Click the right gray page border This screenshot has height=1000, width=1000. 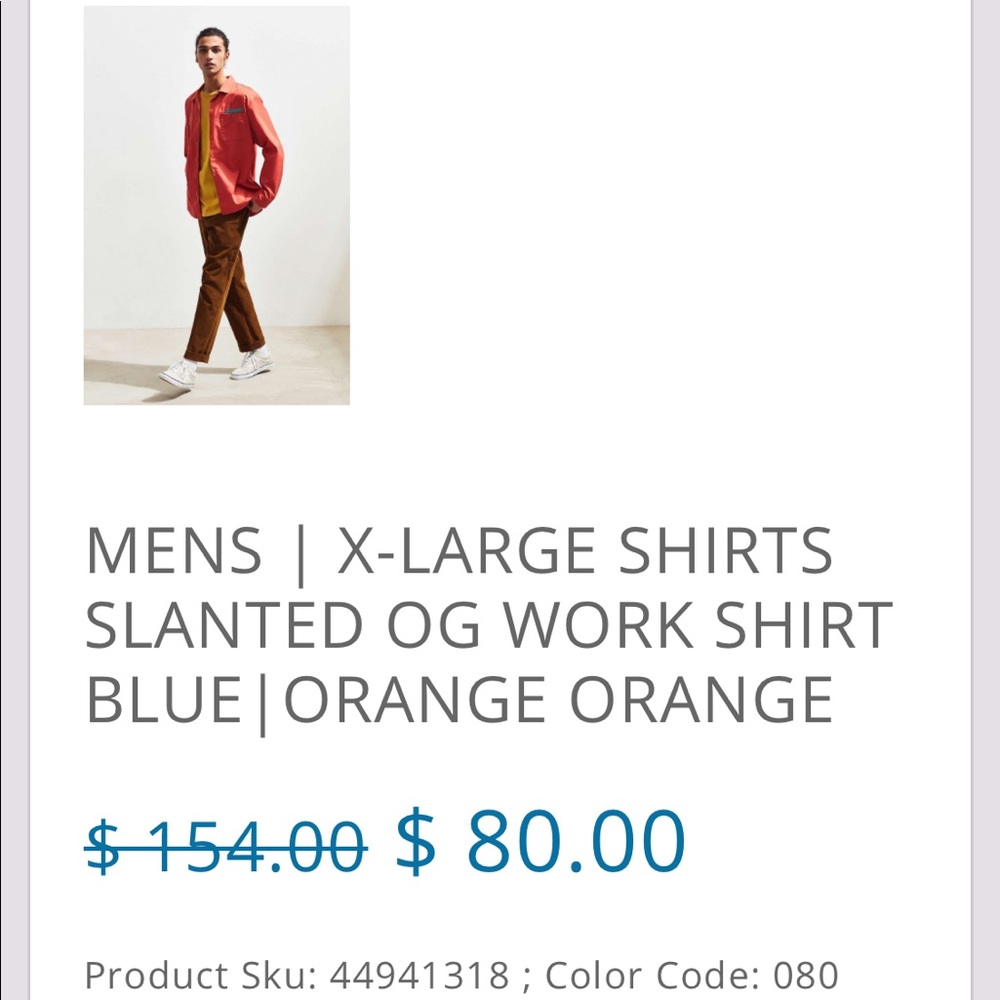[985, 500]
